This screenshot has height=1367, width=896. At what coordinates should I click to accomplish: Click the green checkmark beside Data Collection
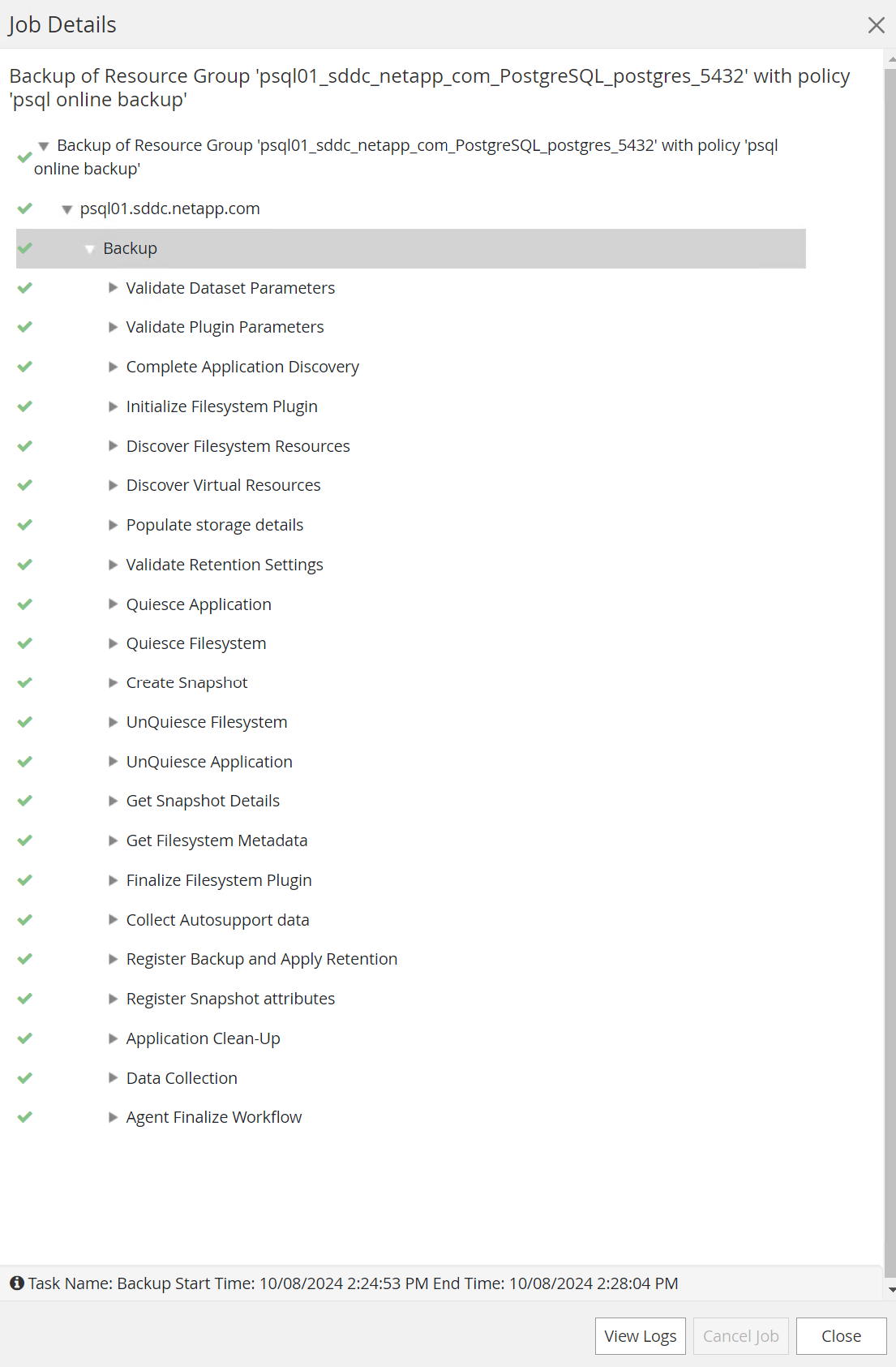(25, 1078)
